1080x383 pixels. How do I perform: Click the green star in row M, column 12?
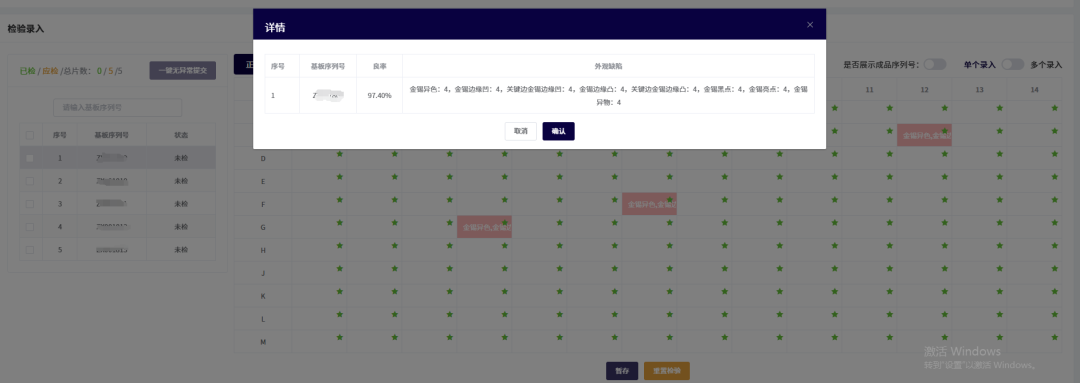point(944,337)
